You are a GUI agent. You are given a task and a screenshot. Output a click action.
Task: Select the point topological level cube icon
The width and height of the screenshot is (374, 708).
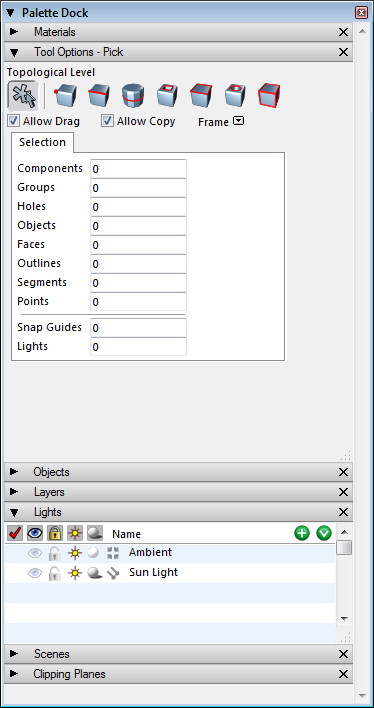coord(65,95)
